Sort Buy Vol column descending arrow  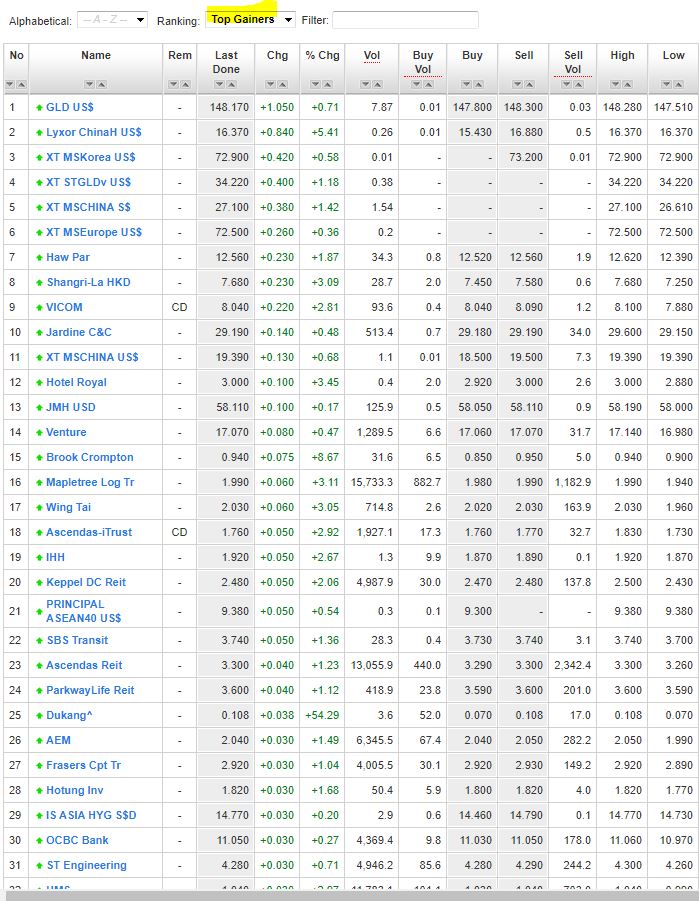pyautogui.click(x=417, y=84)
